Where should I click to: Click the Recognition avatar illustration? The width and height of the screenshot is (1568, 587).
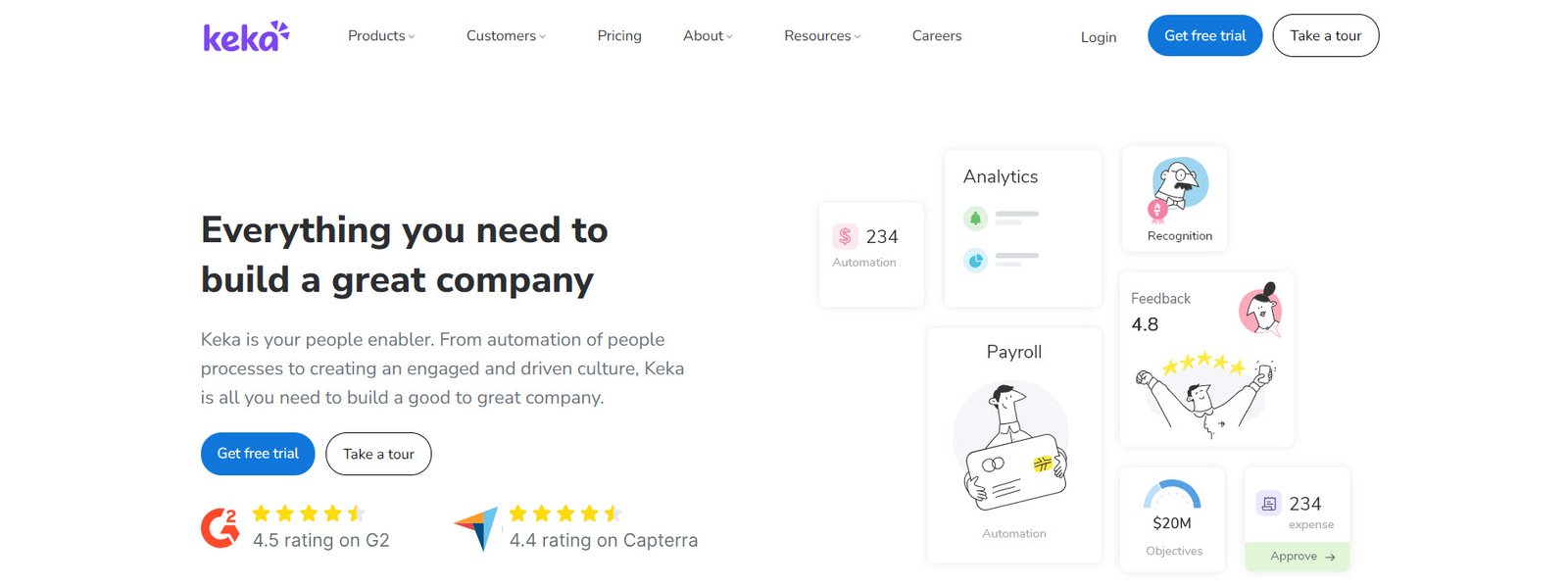click(x=1181, y=184)
